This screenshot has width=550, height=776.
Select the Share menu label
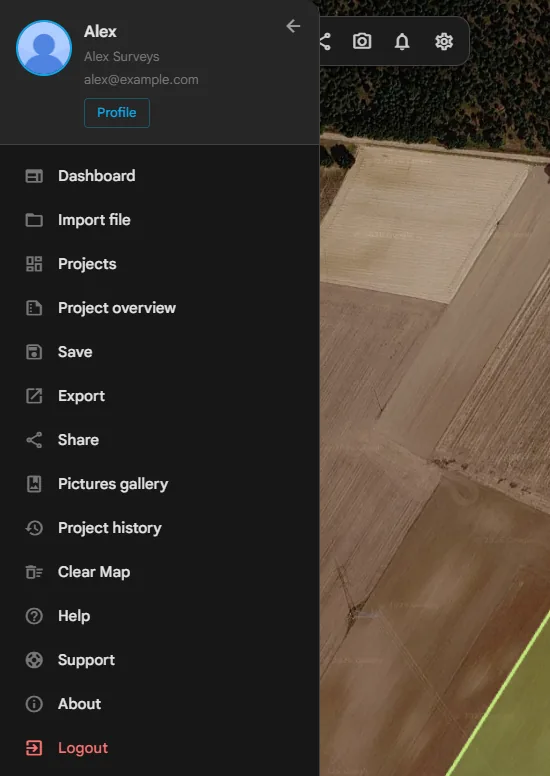(78, 440)
